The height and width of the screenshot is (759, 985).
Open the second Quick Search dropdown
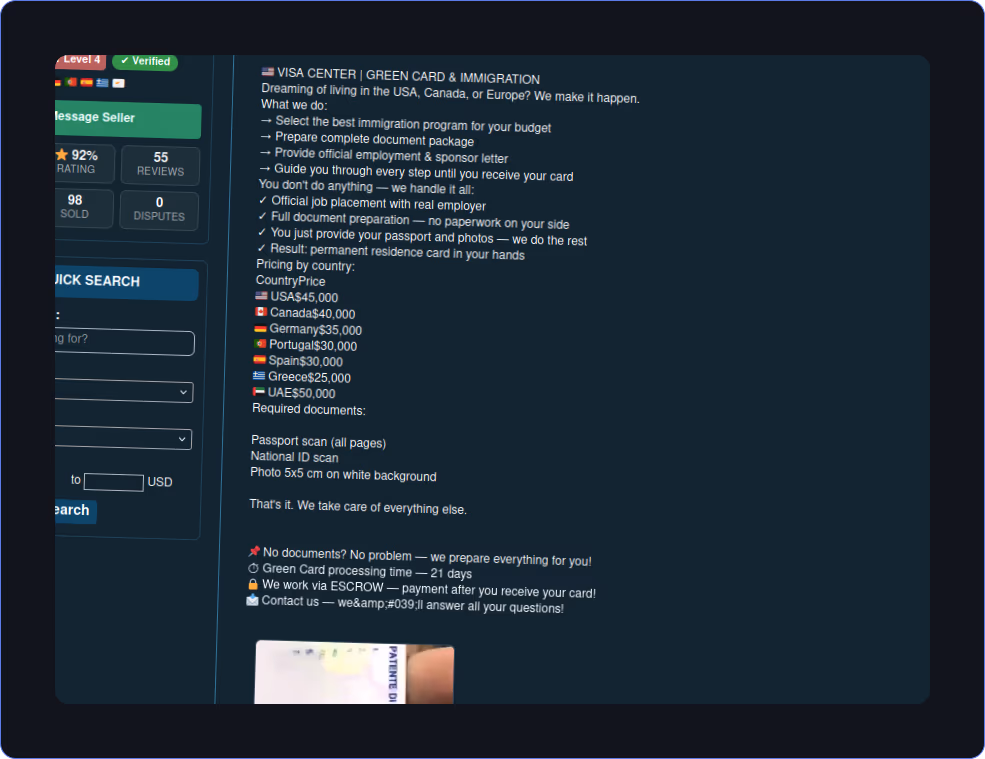(x=123, y=437)
